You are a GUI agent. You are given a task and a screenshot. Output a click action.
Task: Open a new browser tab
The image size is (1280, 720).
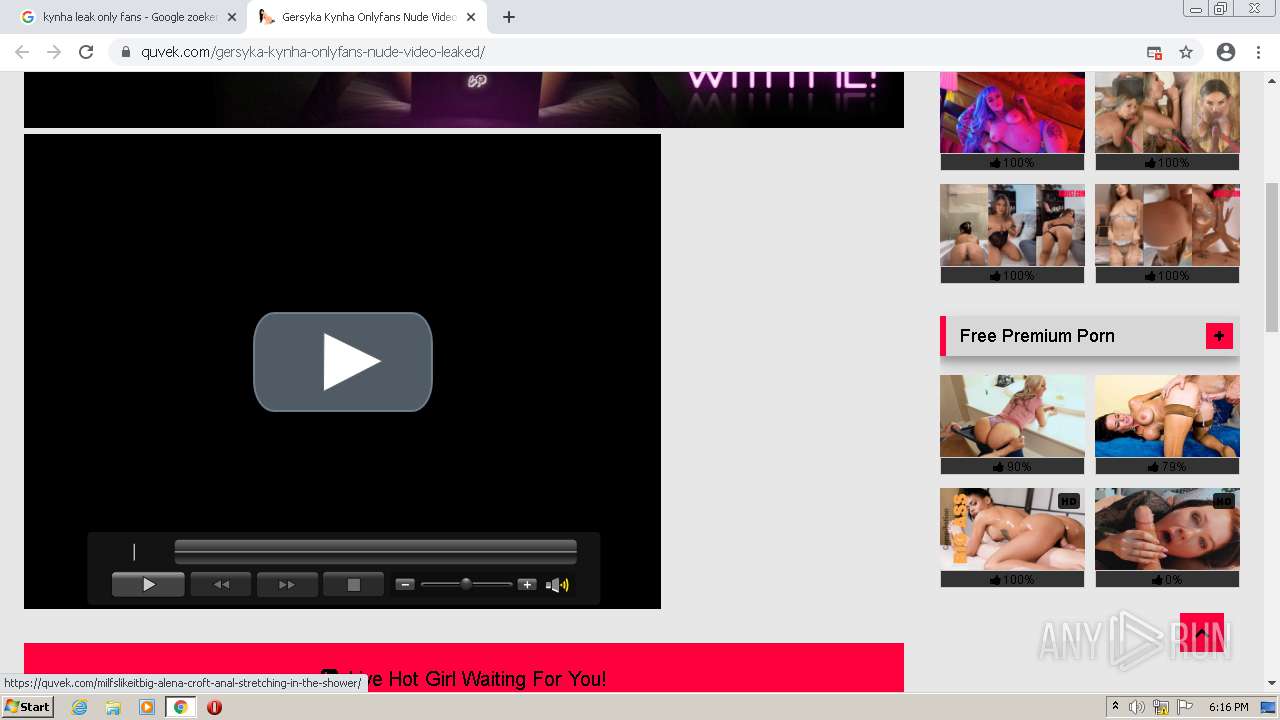509,17
